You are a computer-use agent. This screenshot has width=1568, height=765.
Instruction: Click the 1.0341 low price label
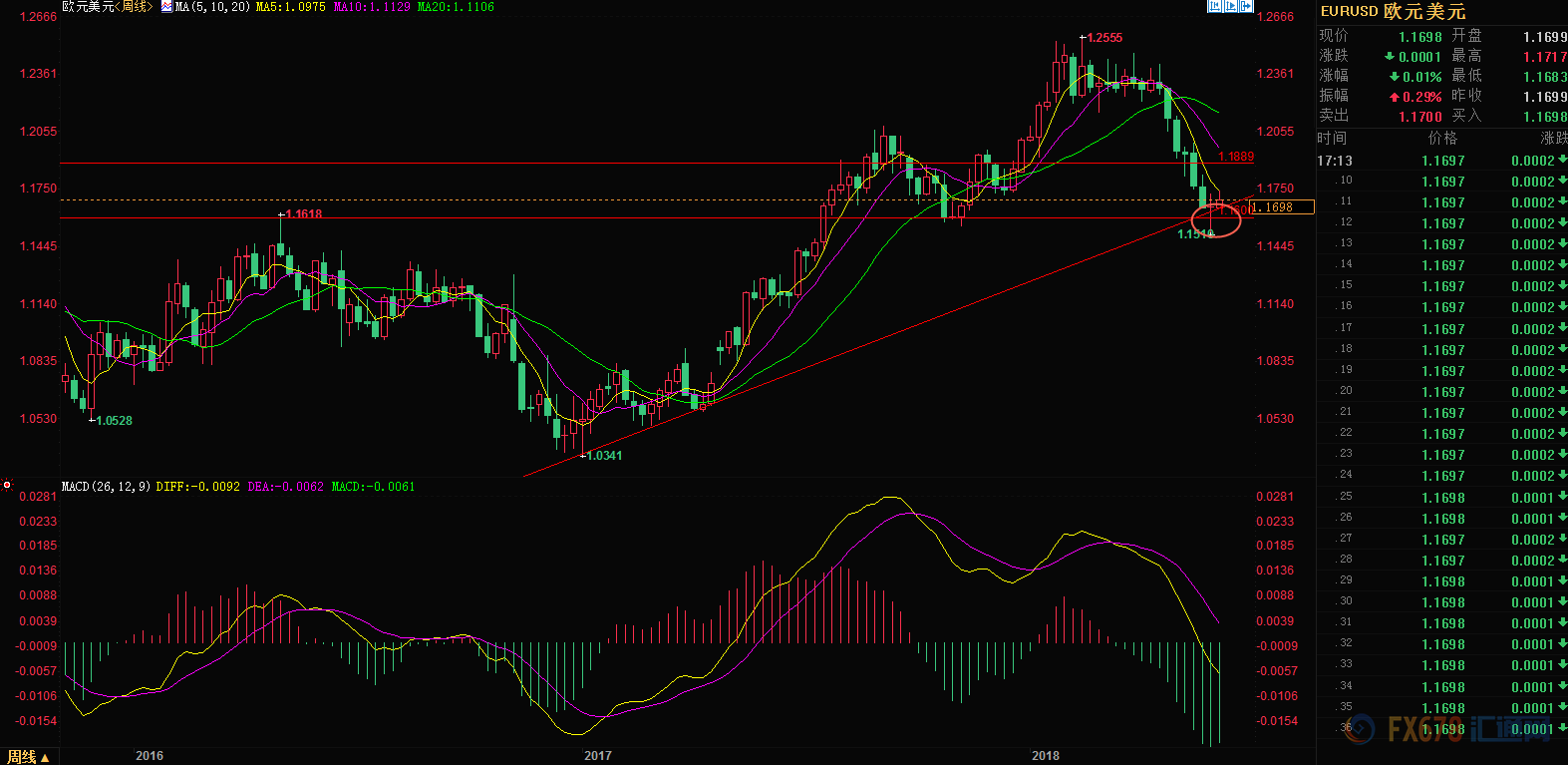tap(604, 456)
